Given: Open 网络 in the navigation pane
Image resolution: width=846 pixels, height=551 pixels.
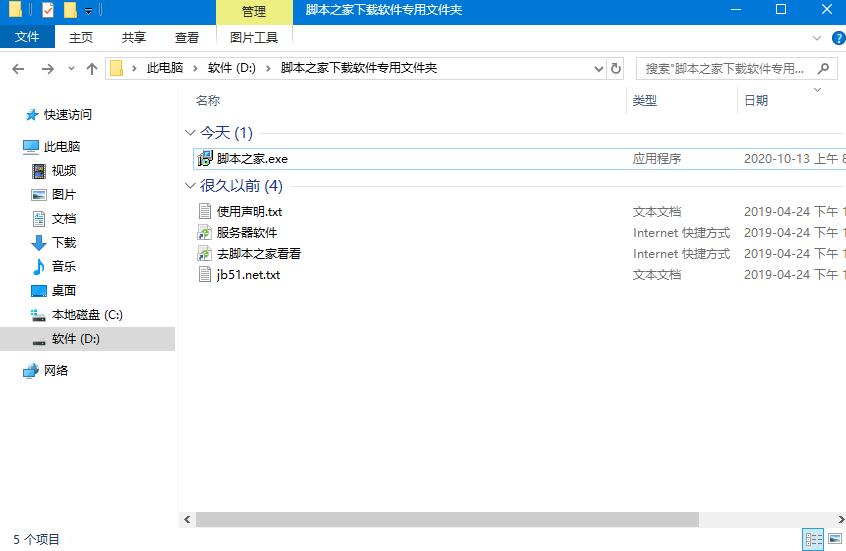Looking at the screenshot, I should (x=56, y=370).
